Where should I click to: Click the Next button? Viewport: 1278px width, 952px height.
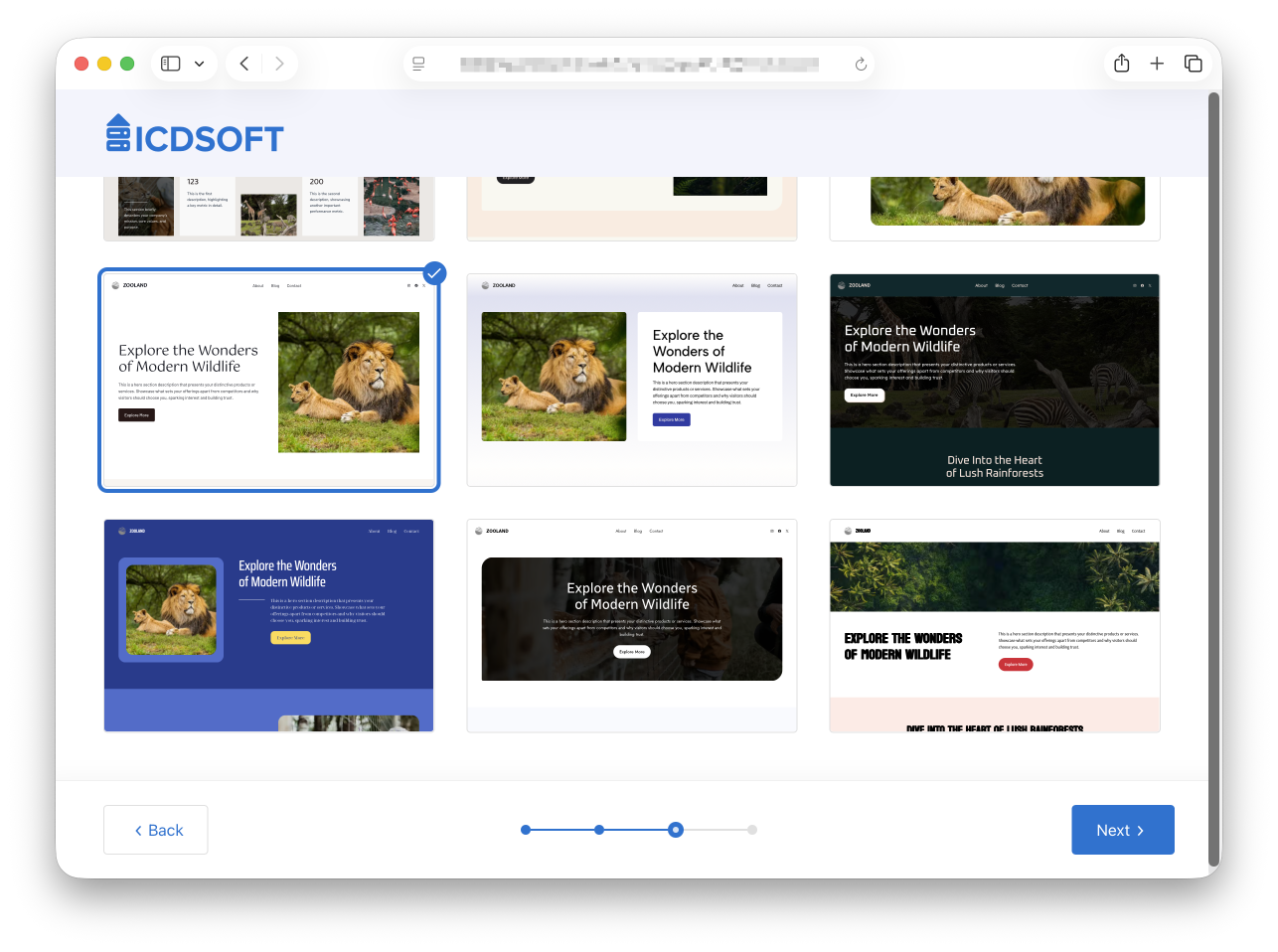1122,830
